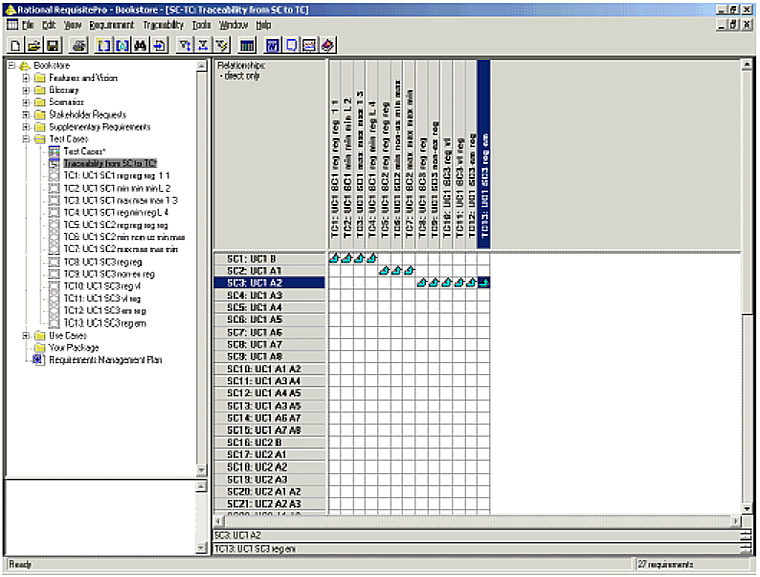
Task: Collapse the Bookstore root node
Action: pyautogui.click(x=12, y=65)
